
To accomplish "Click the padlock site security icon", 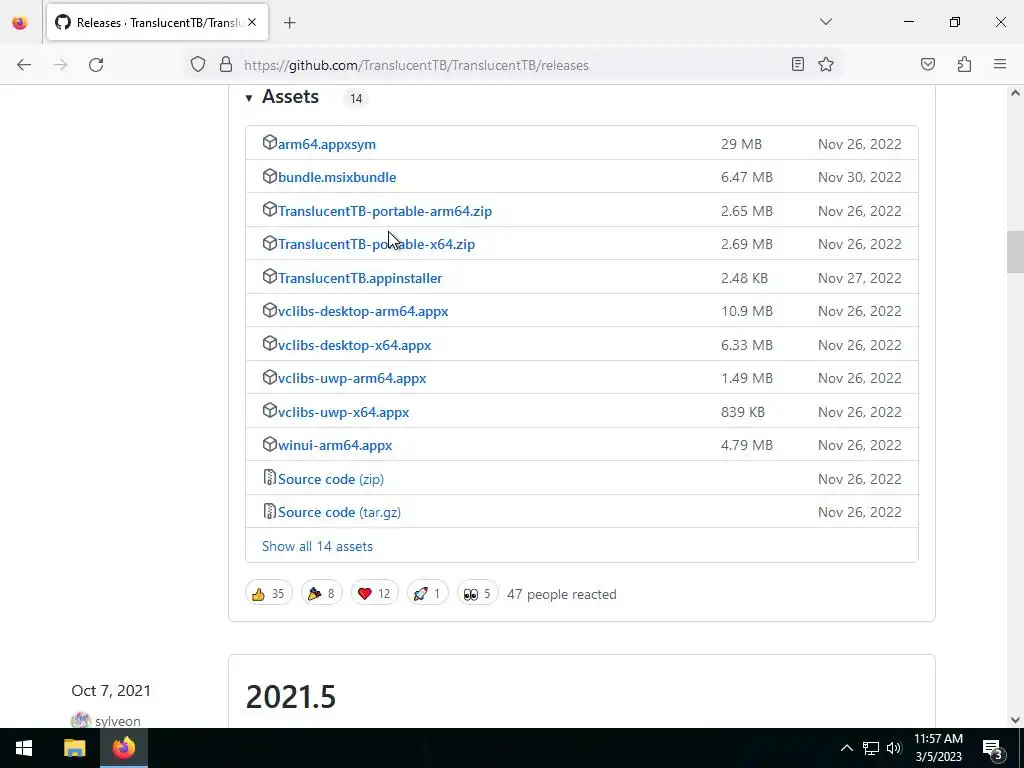I will [x=226, y=64].
